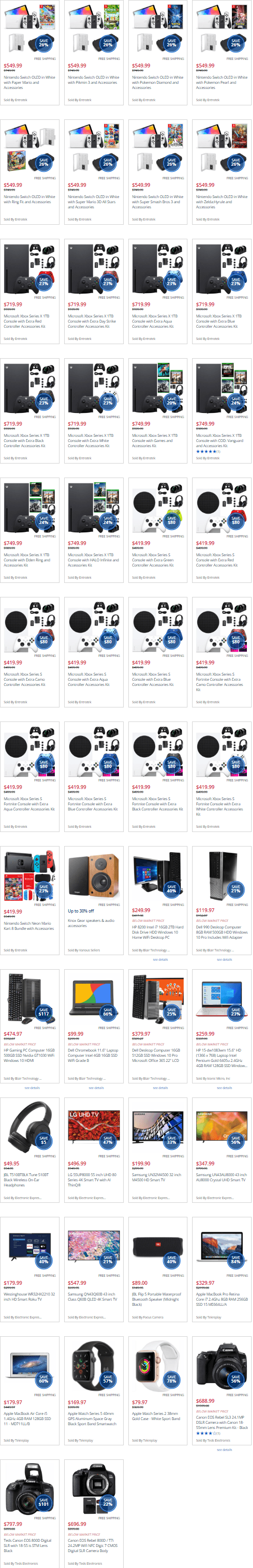The height and width of the screenshot is (1568, 253).
Task: Expand see details under Canon EOS Rebel SL3
Action: (x=224, y=1450)
